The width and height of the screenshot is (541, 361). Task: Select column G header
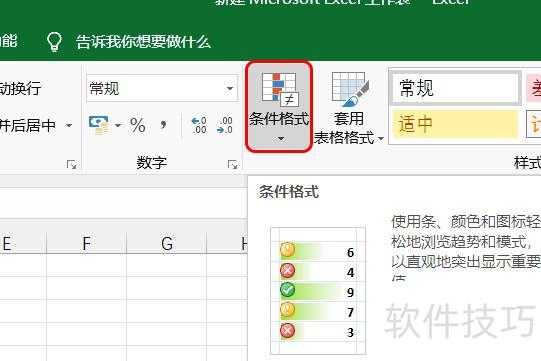click(167, 243)
